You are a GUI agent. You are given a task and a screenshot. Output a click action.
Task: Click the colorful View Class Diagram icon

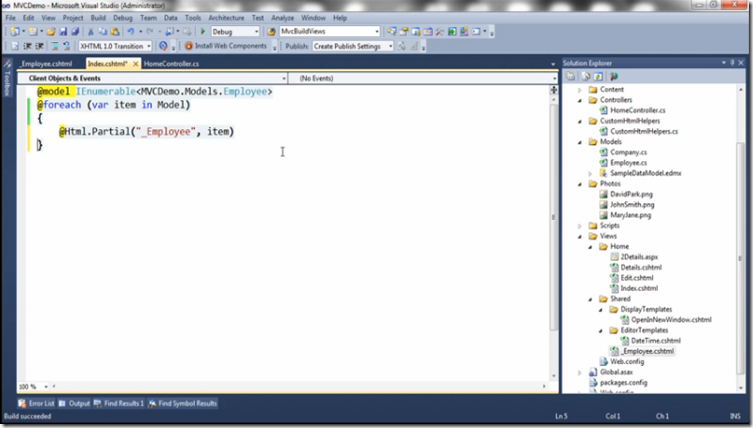point(614,76)
